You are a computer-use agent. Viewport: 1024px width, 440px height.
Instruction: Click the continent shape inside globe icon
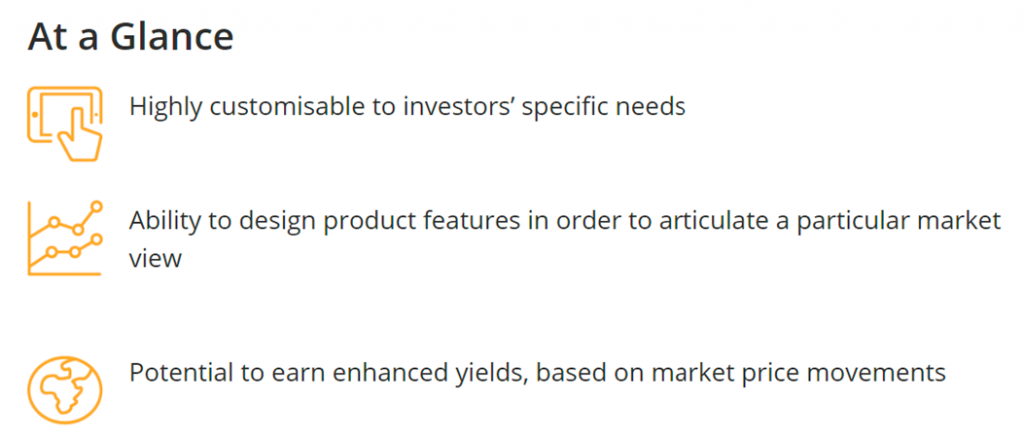[x=63, y=390]
